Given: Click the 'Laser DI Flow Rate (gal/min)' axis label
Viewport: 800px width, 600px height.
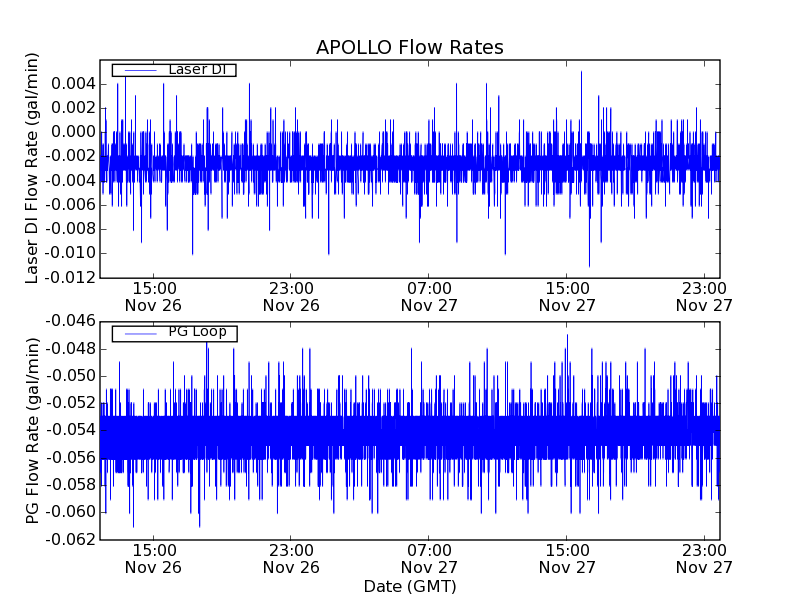Looking at the screenshot, I should (x=32, y=168).
